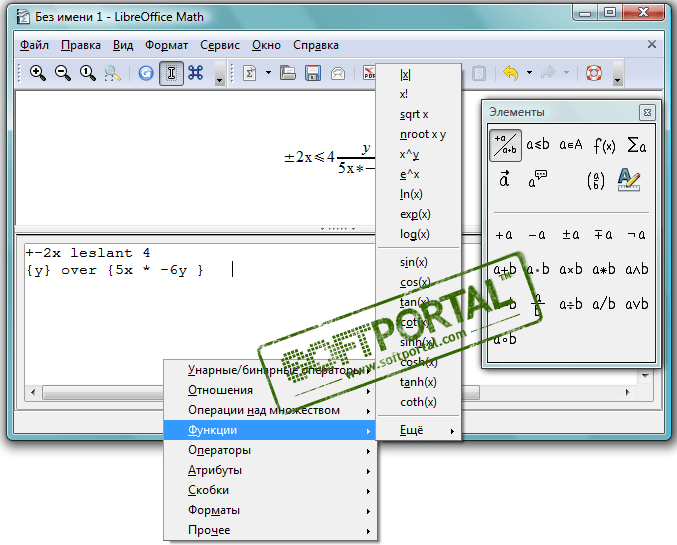The width and height of the screenshot is (677, 545).
Task: Select the Attributes vector a category
Action: click(504, 179)
